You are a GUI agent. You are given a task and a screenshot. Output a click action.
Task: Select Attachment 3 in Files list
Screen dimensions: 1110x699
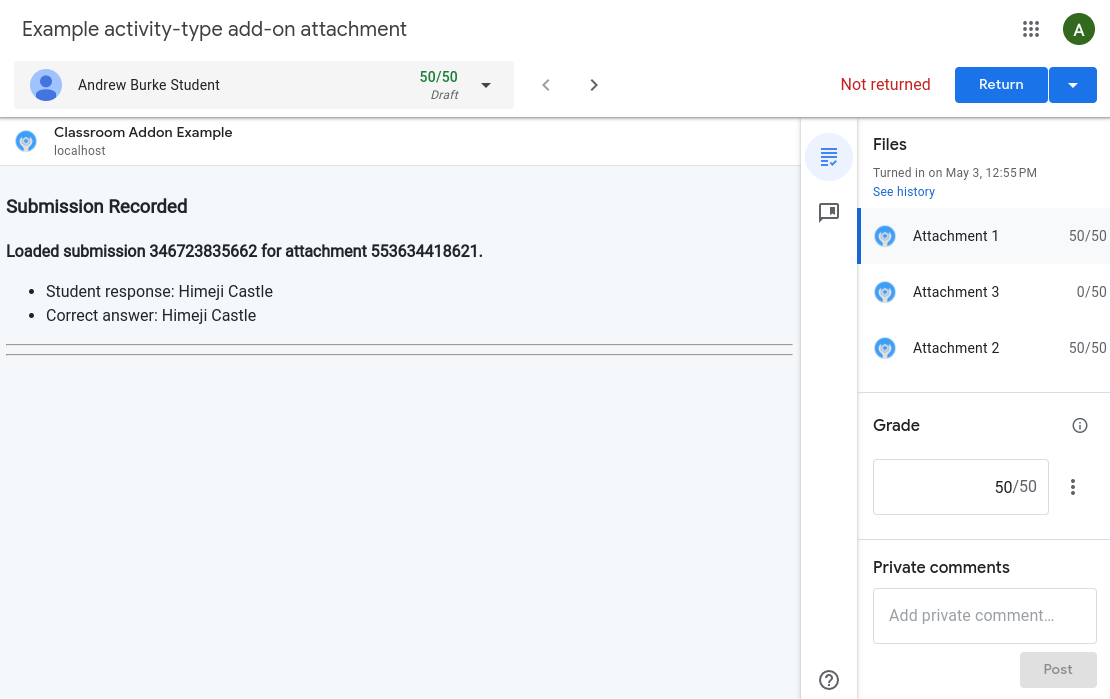point(955,292)
